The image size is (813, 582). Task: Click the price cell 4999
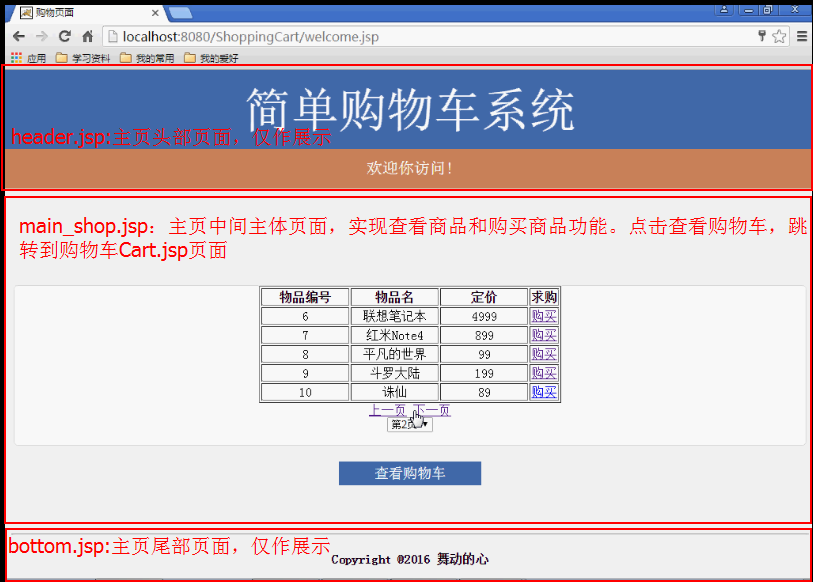tap(484, 316)
